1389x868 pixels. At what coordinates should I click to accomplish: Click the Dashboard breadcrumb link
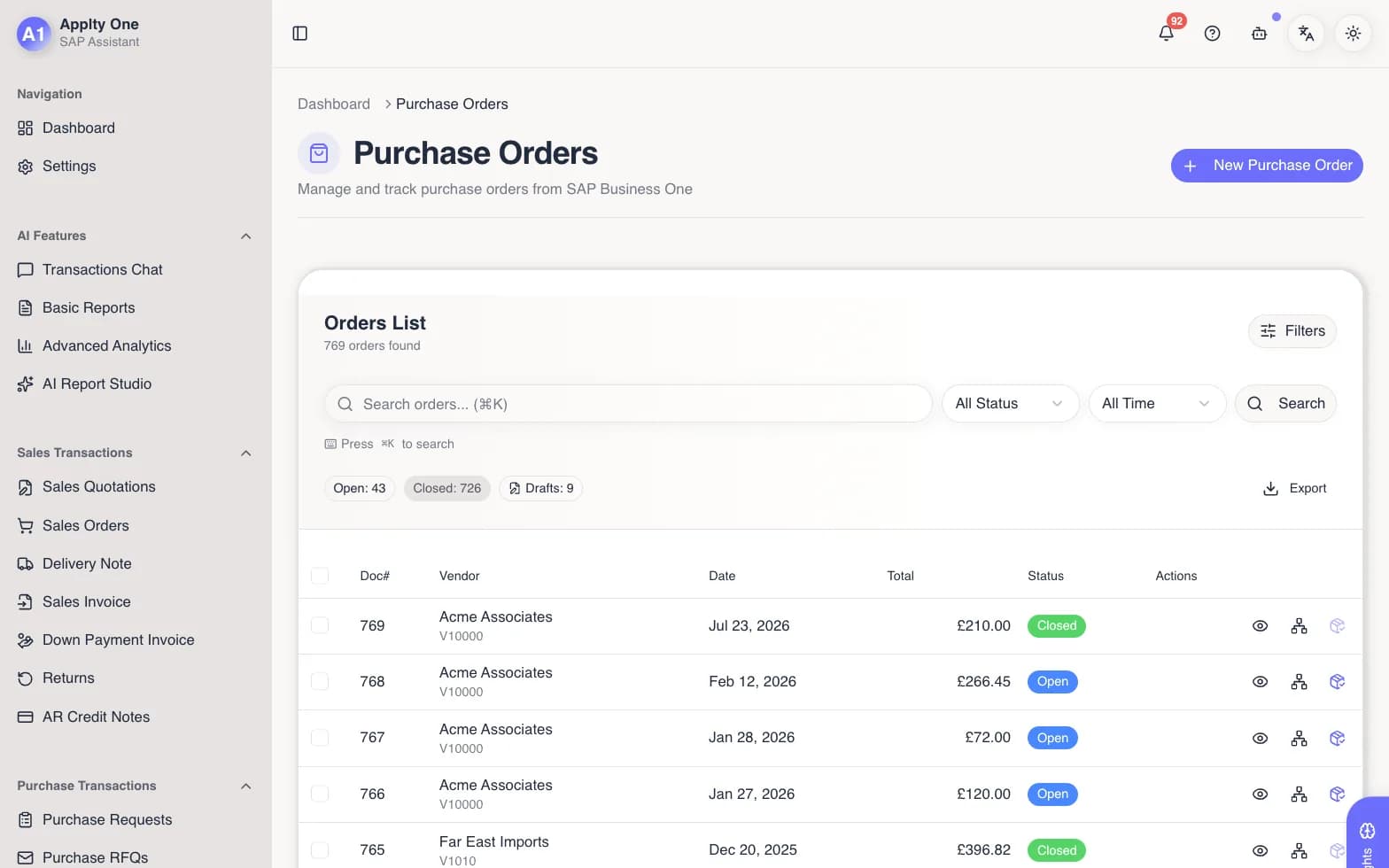[x=334, y=105]
